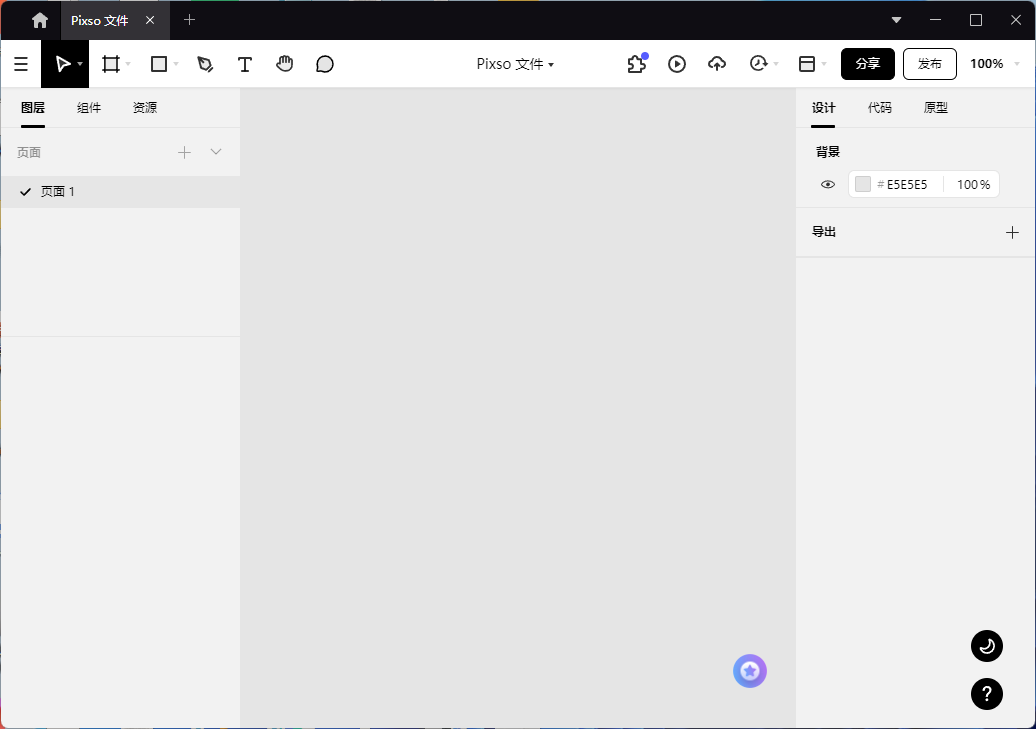This screenshot has width=1036, height=729.
Task: Switch to the 原型 tab
Action: (x=936, y=108)
